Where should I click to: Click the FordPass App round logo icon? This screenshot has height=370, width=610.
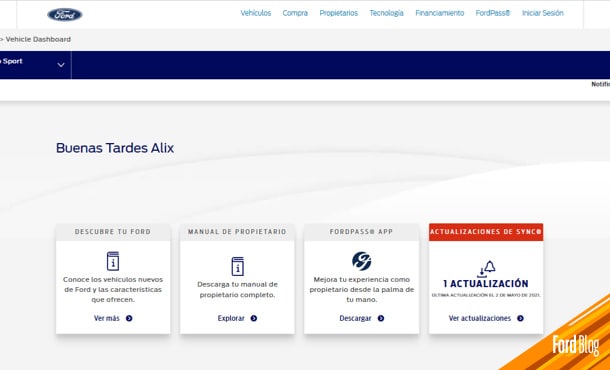[x=361, y=261]
